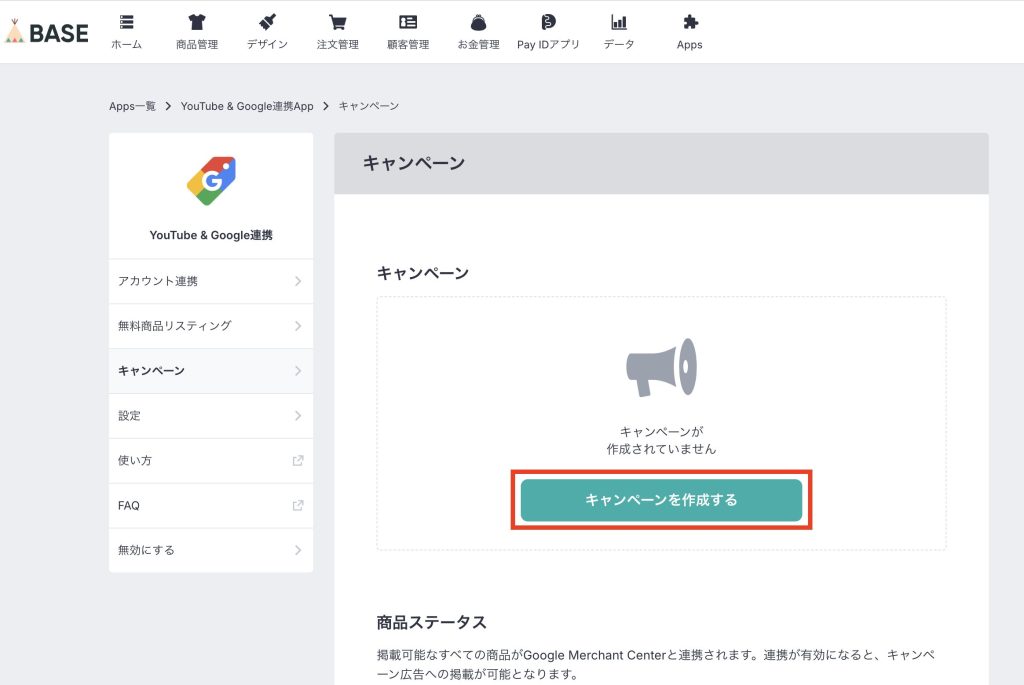Image resolution: width=1024 pixels, height=685 pixels.
Task: Open the 無効にする row chevron
Action: click(x=298, y=550)
